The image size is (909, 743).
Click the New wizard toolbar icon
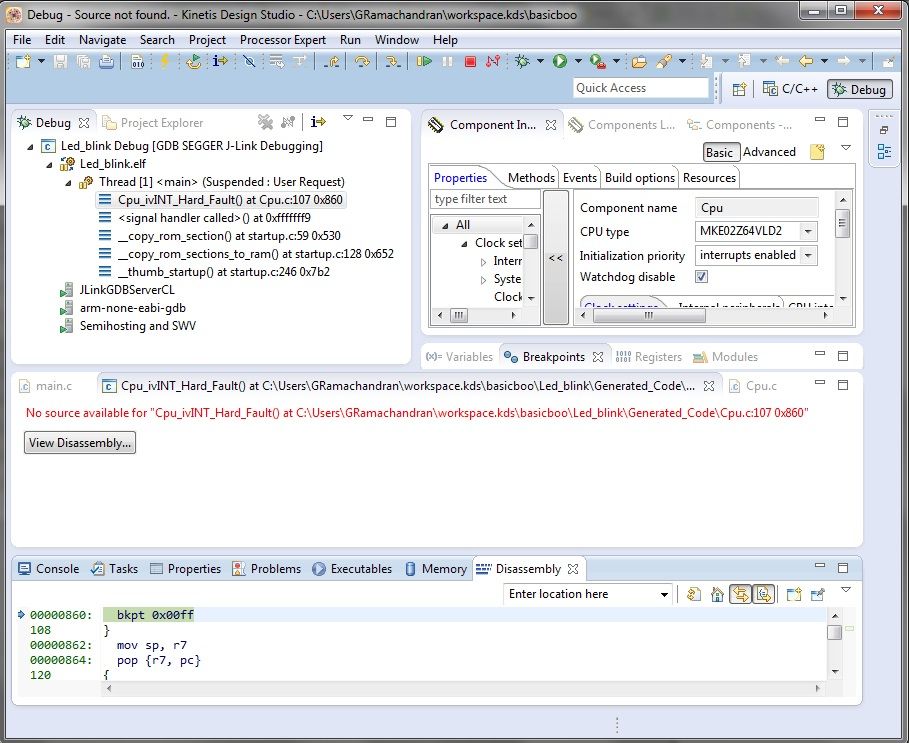pyautogui.click(x=23, y=61)
